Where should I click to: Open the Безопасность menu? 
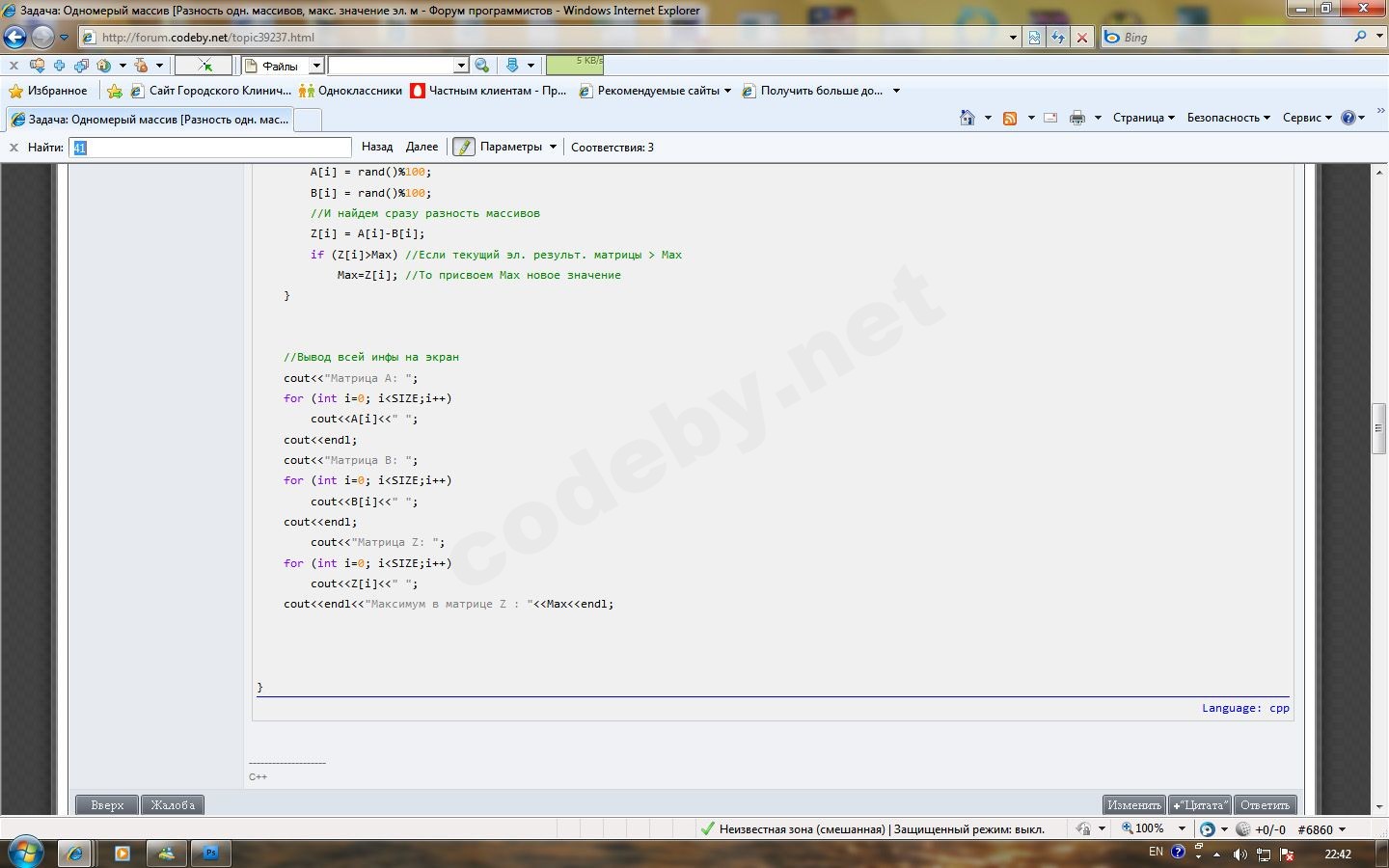tap(1228, 118)
